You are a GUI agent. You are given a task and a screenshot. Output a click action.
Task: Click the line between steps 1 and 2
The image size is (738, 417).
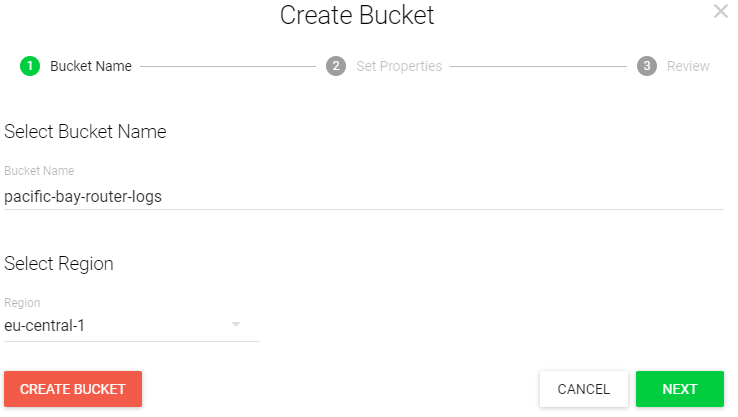(x=228, y=66)
